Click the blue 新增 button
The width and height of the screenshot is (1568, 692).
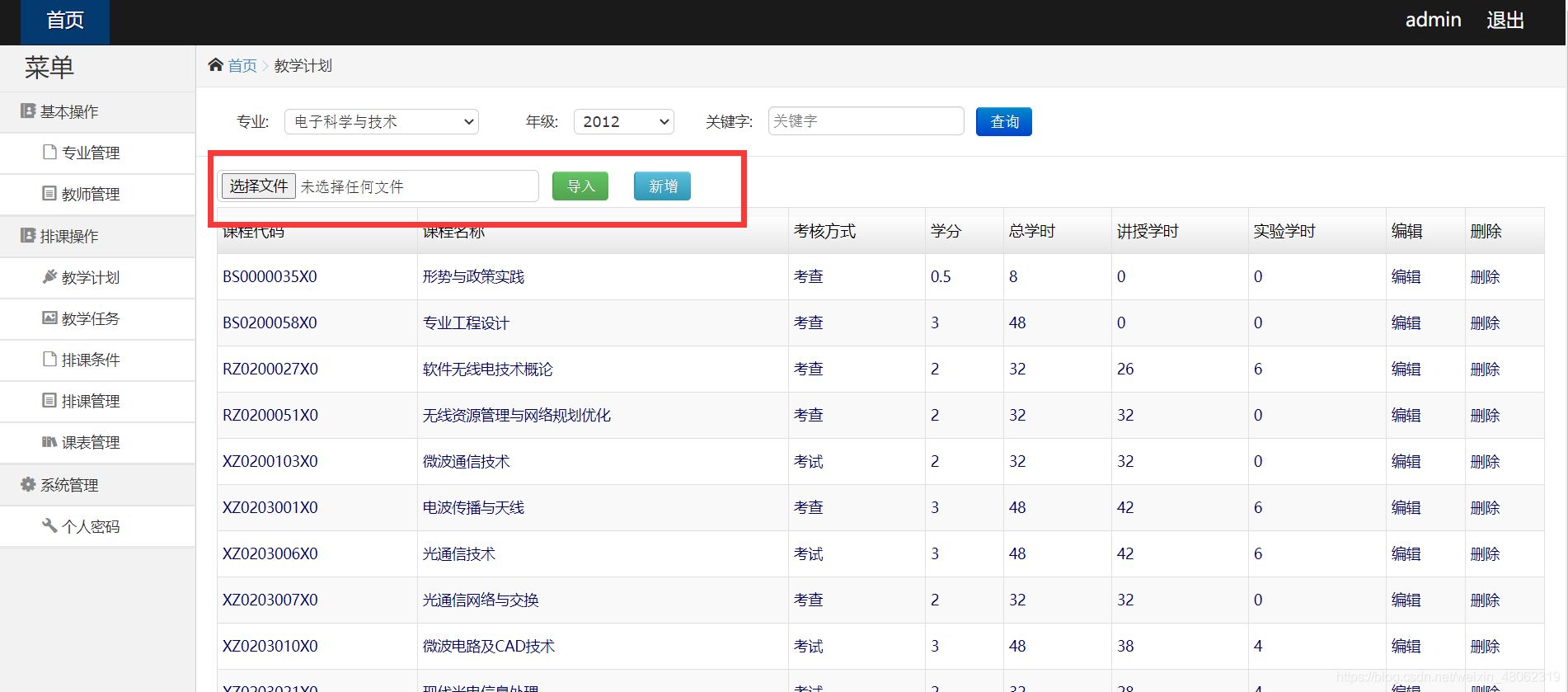[x=662, y=186]
